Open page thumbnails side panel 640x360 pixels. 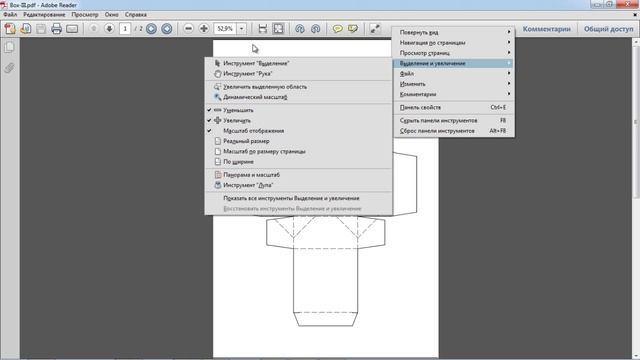(x=9, y=47)
